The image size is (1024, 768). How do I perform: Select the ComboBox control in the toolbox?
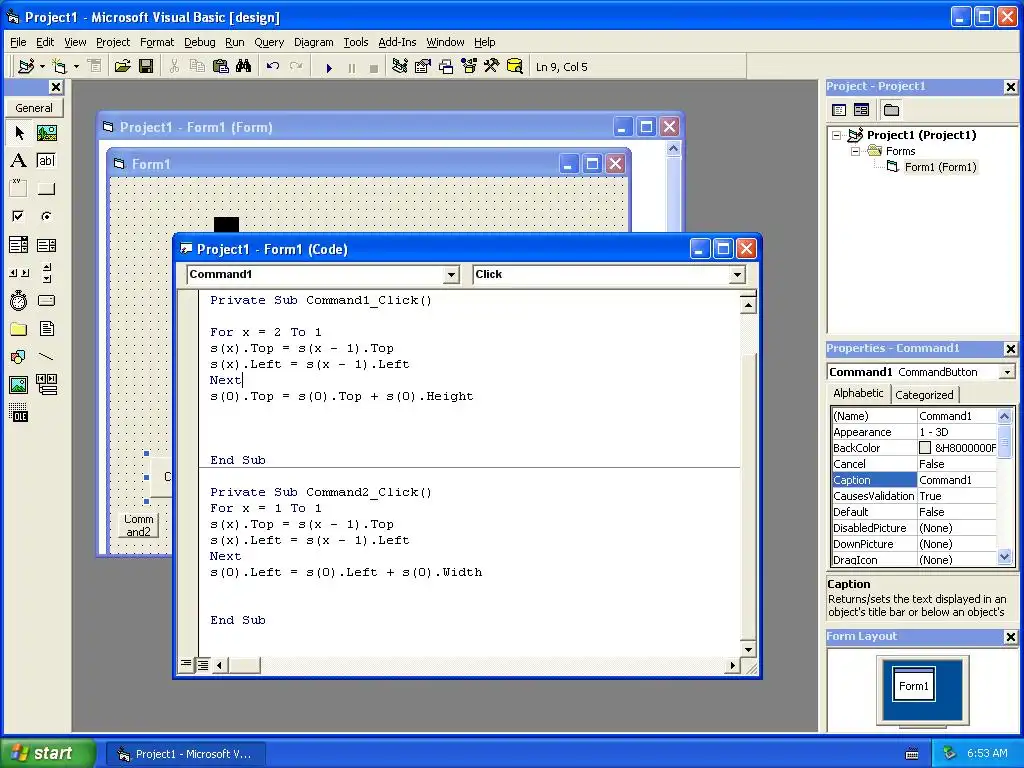[19, 245]
